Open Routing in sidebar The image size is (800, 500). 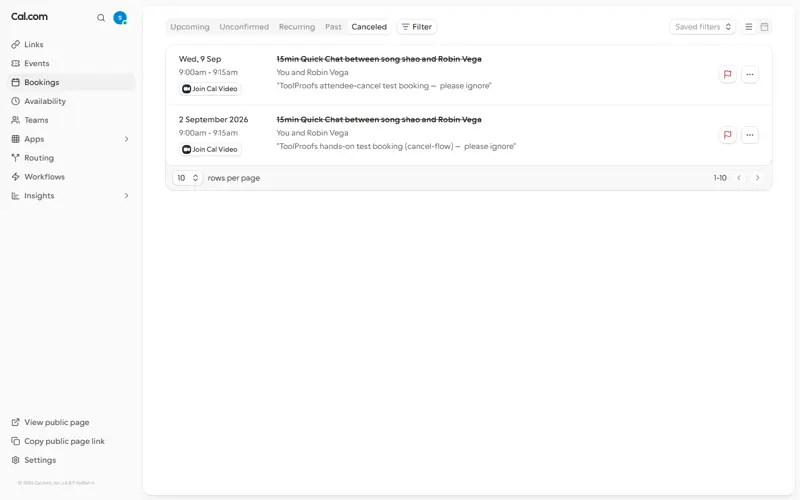click(71, 158)
